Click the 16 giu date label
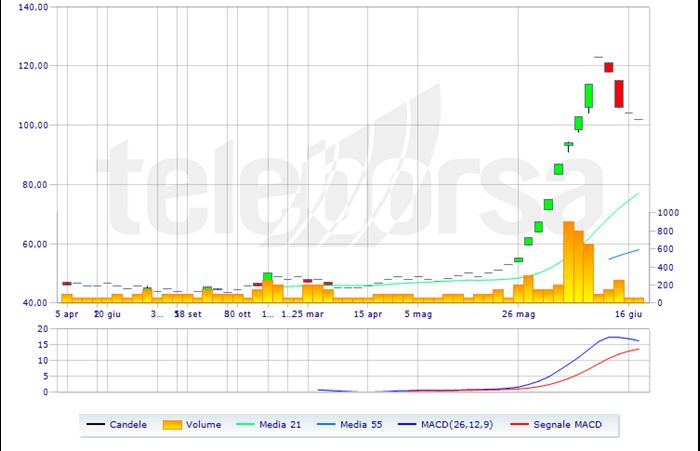Viewport: 700px width, 451px height. click(x=629, y=314)
